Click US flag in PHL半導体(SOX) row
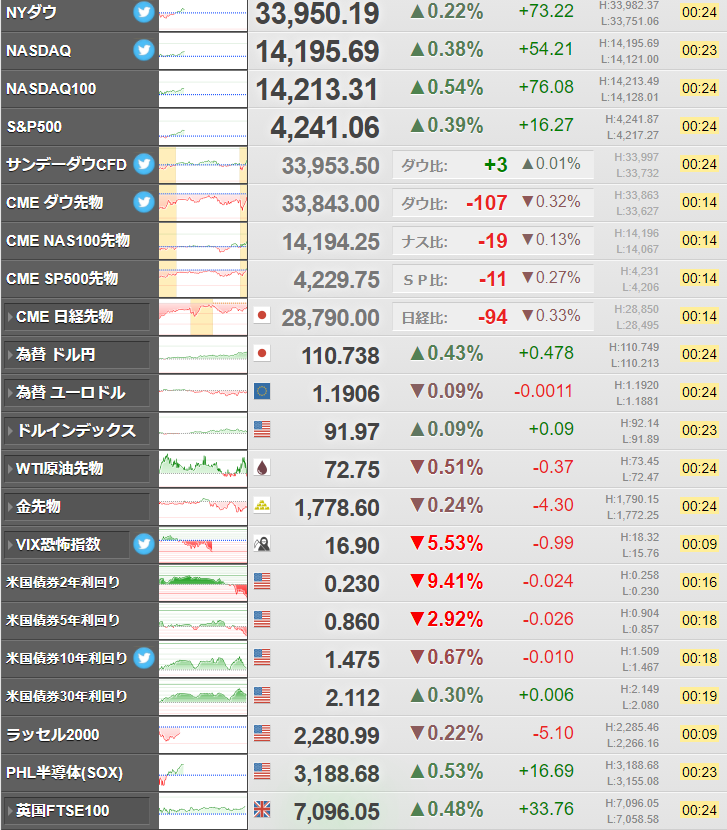This screenshot has height=830, width=727. coord(262,772)
